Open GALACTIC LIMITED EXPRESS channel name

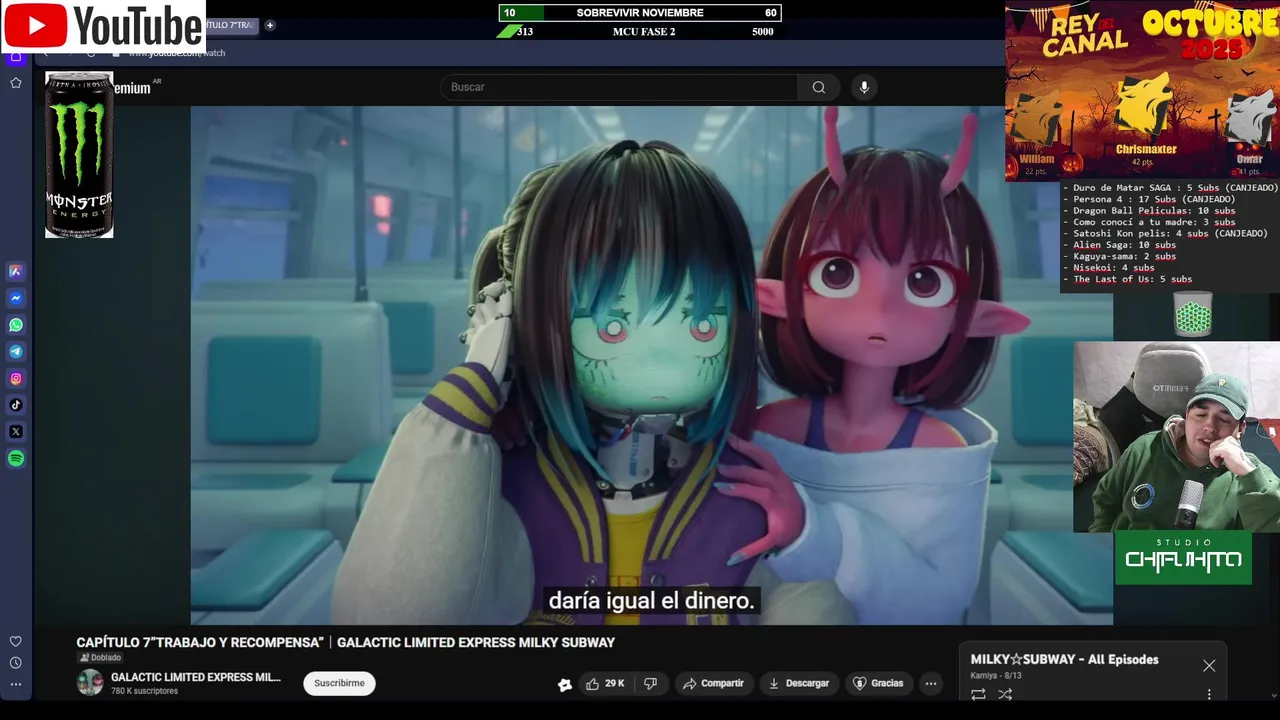coord(196,677)
